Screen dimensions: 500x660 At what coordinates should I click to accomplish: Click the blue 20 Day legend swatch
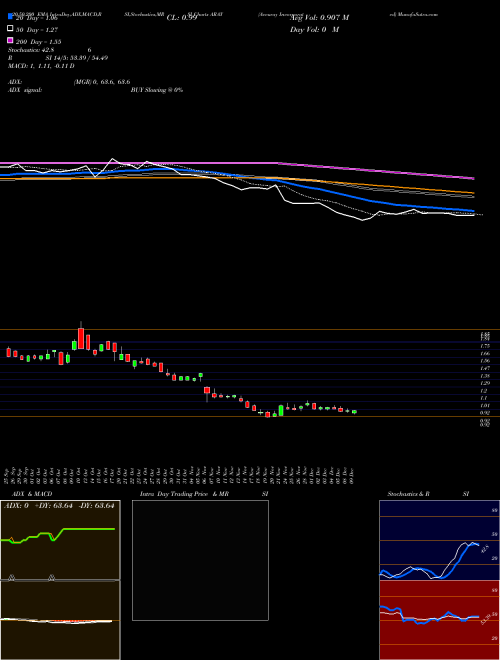click(10, 17)
